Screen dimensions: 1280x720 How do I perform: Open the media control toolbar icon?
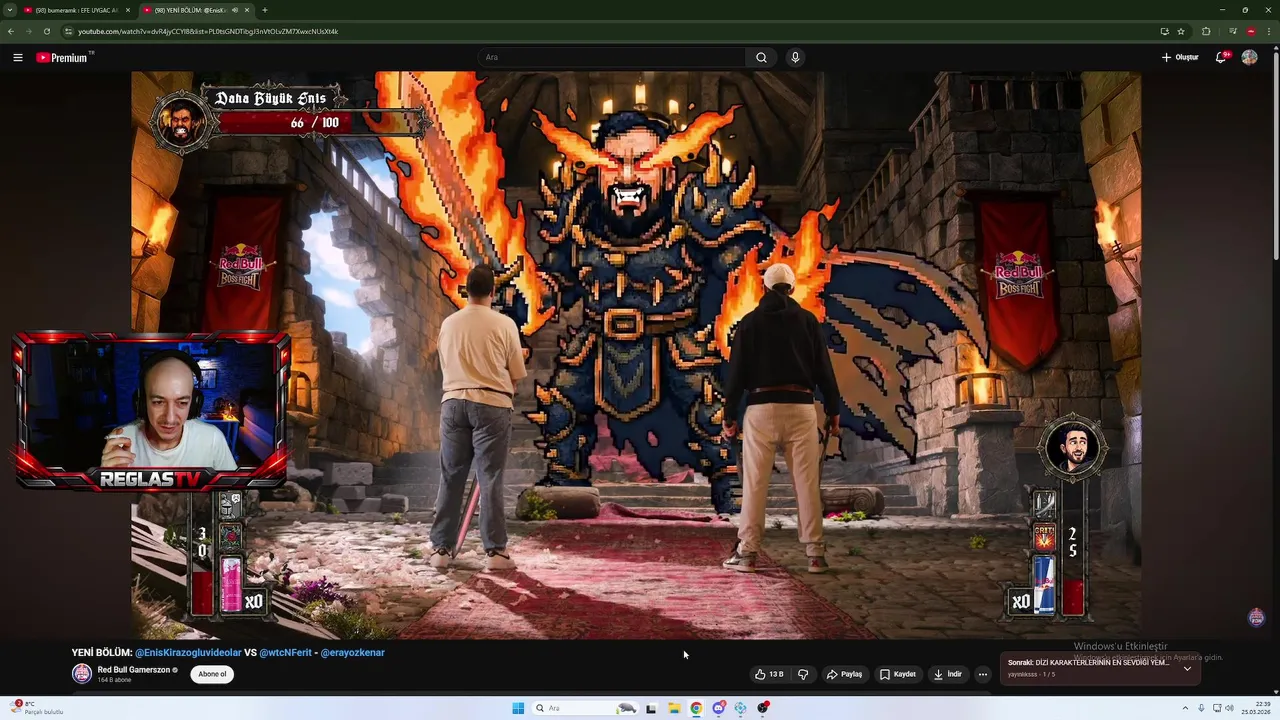1232,31
